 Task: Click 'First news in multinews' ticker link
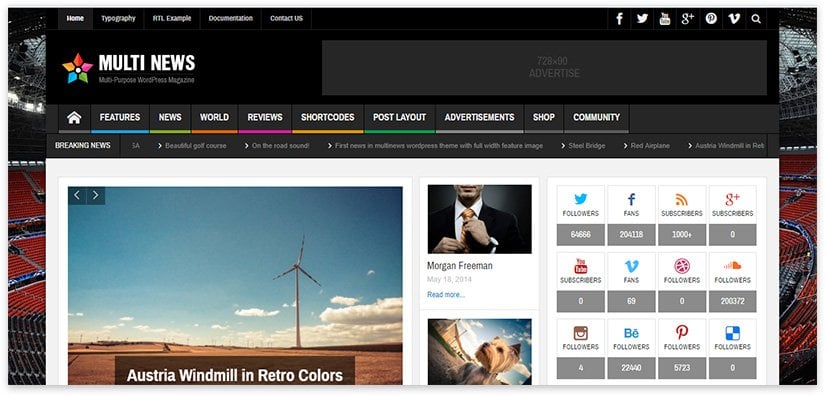(x=439, y=146)
